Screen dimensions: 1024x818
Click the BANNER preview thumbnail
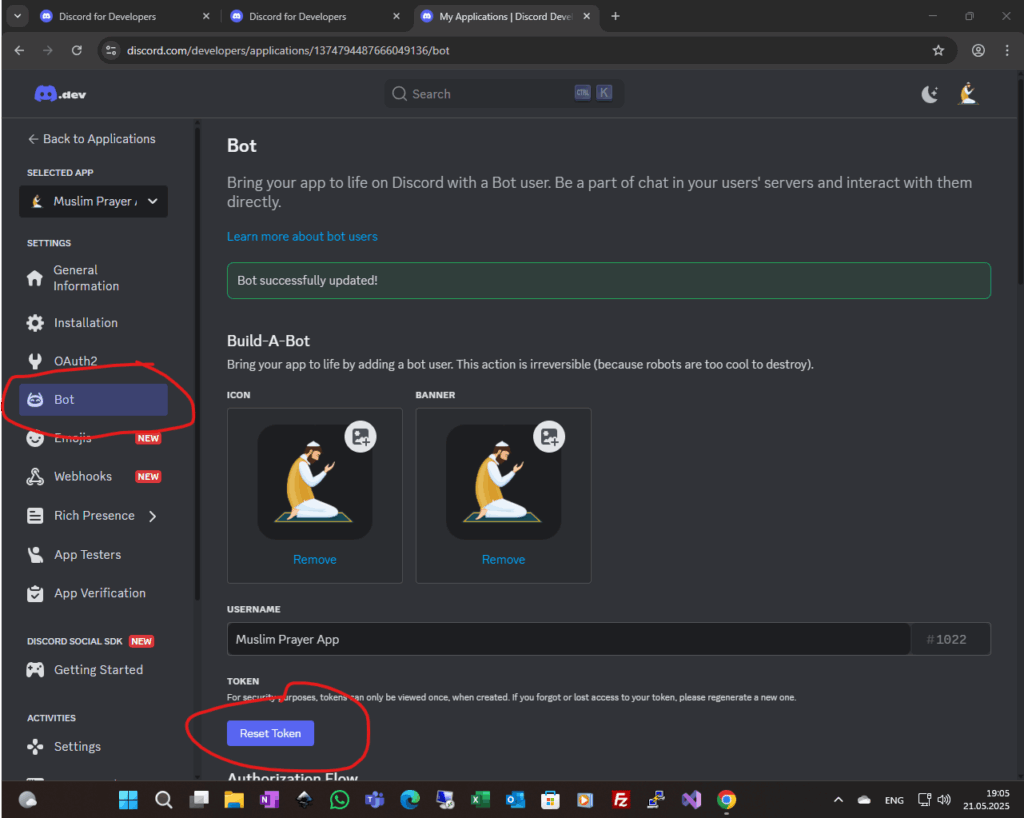504,482
